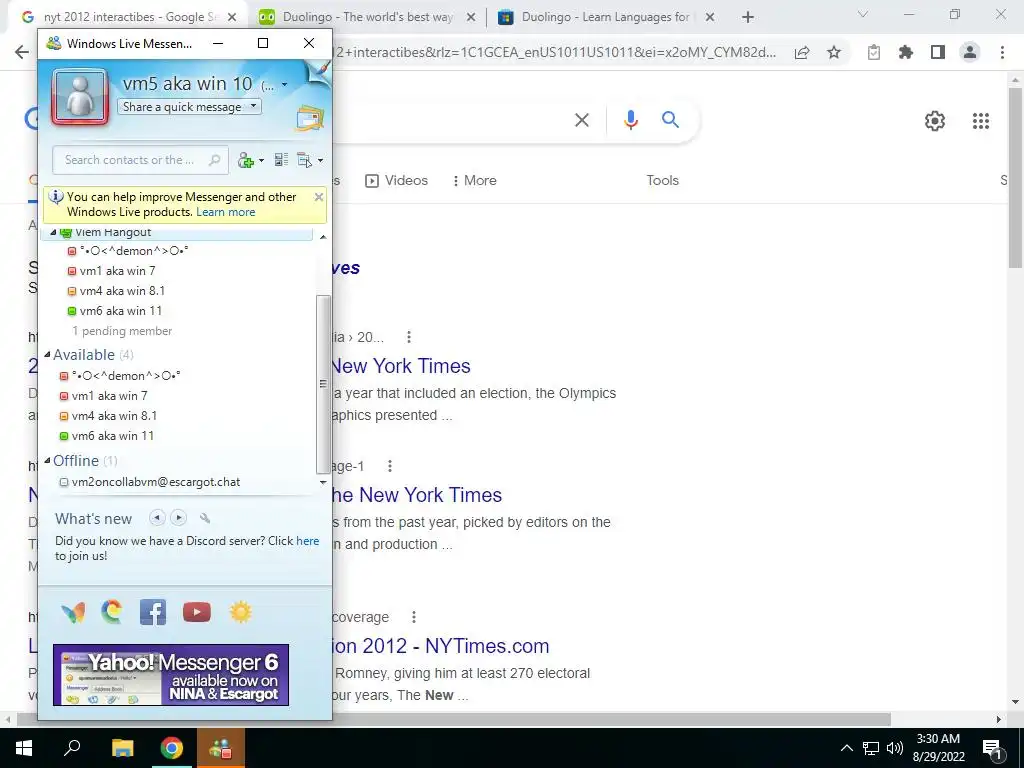Open the Chrome profile avatar icon
This screenshot has width=1024, height=768.
[970, 52]
